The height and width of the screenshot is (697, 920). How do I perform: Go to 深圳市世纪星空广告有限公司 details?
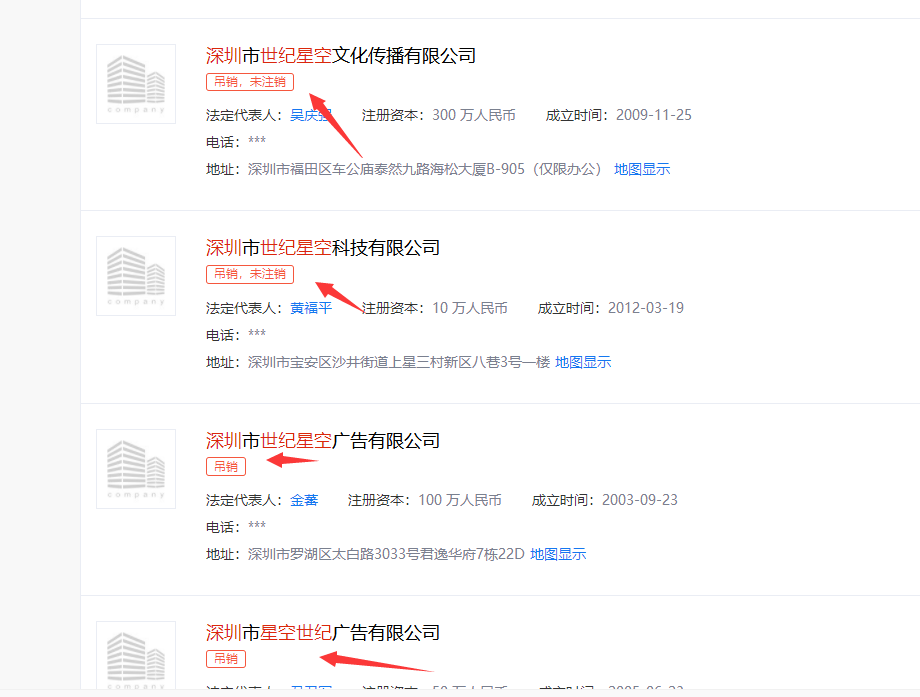coord(322,440)
